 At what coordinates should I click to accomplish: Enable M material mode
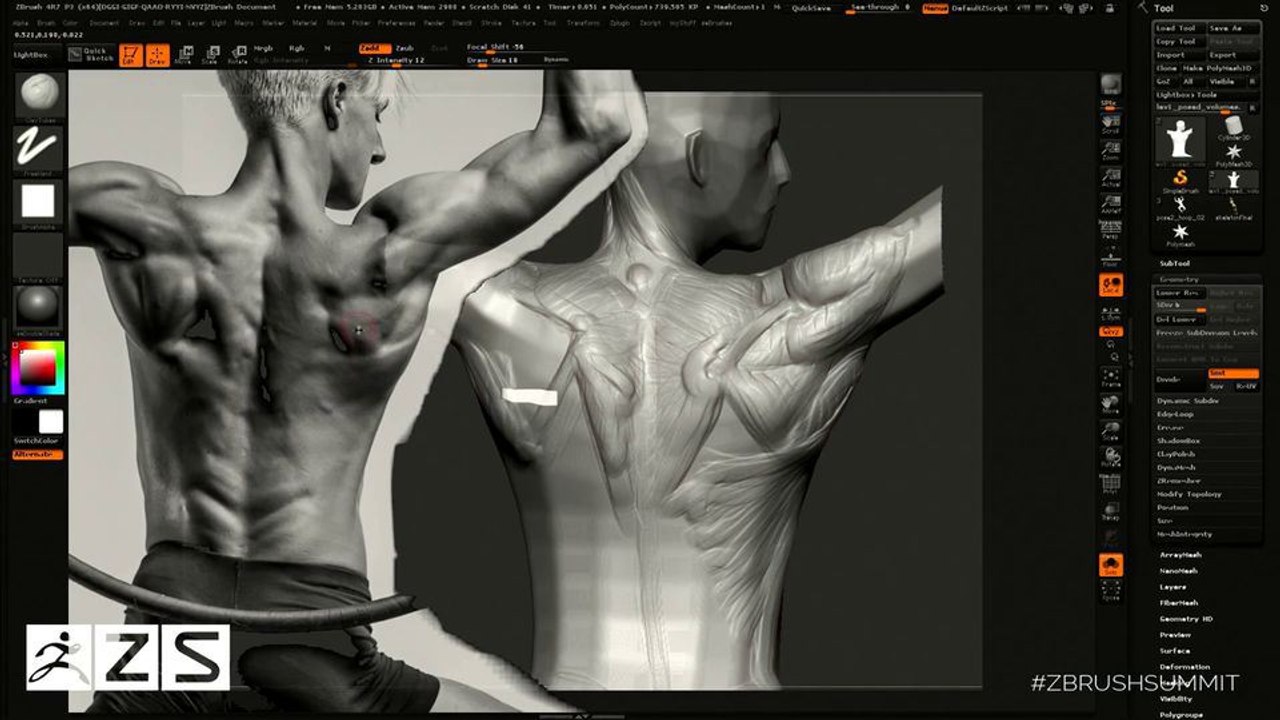[327, 48]
